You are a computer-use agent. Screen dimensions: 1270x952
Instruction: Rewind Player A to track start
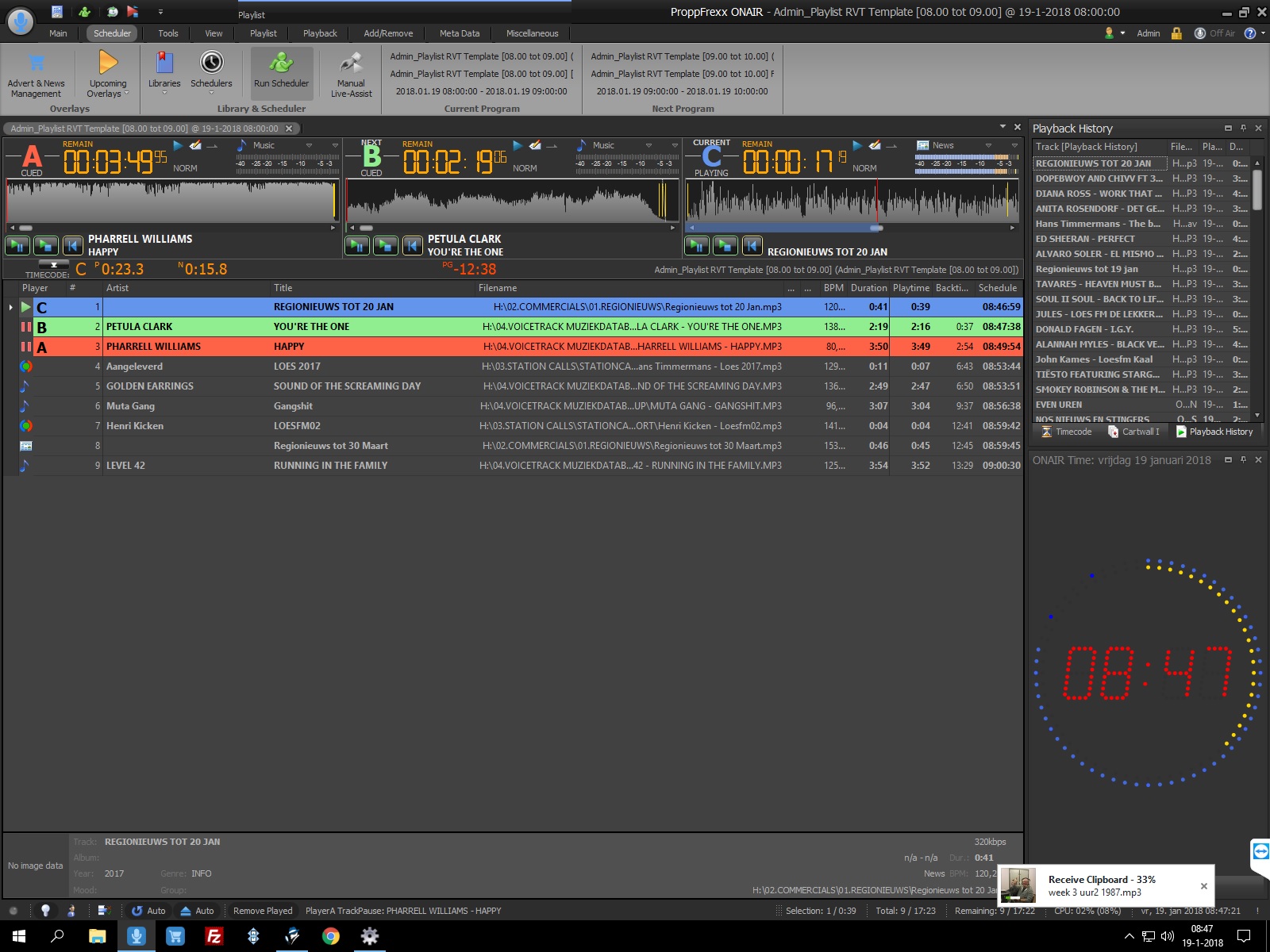tap(72, 246)
